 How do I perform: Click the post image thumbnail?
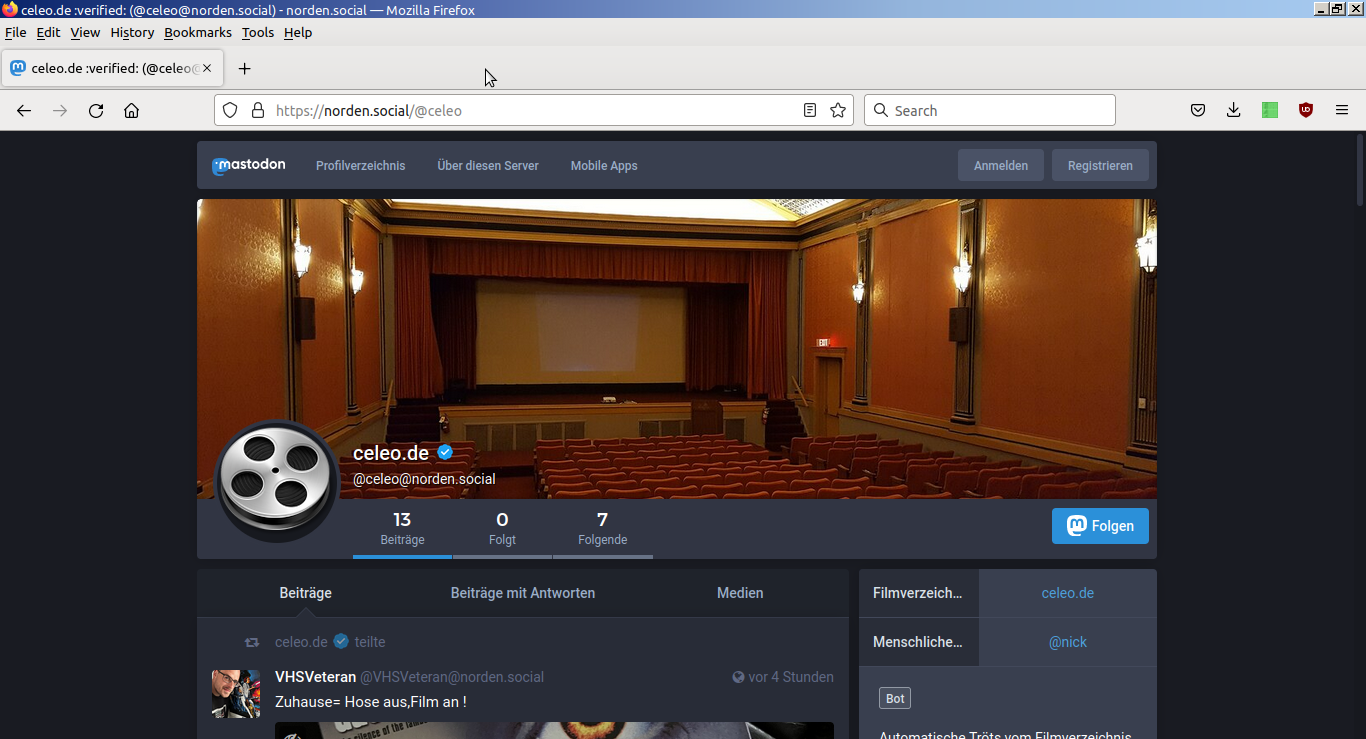coord(554,730)
